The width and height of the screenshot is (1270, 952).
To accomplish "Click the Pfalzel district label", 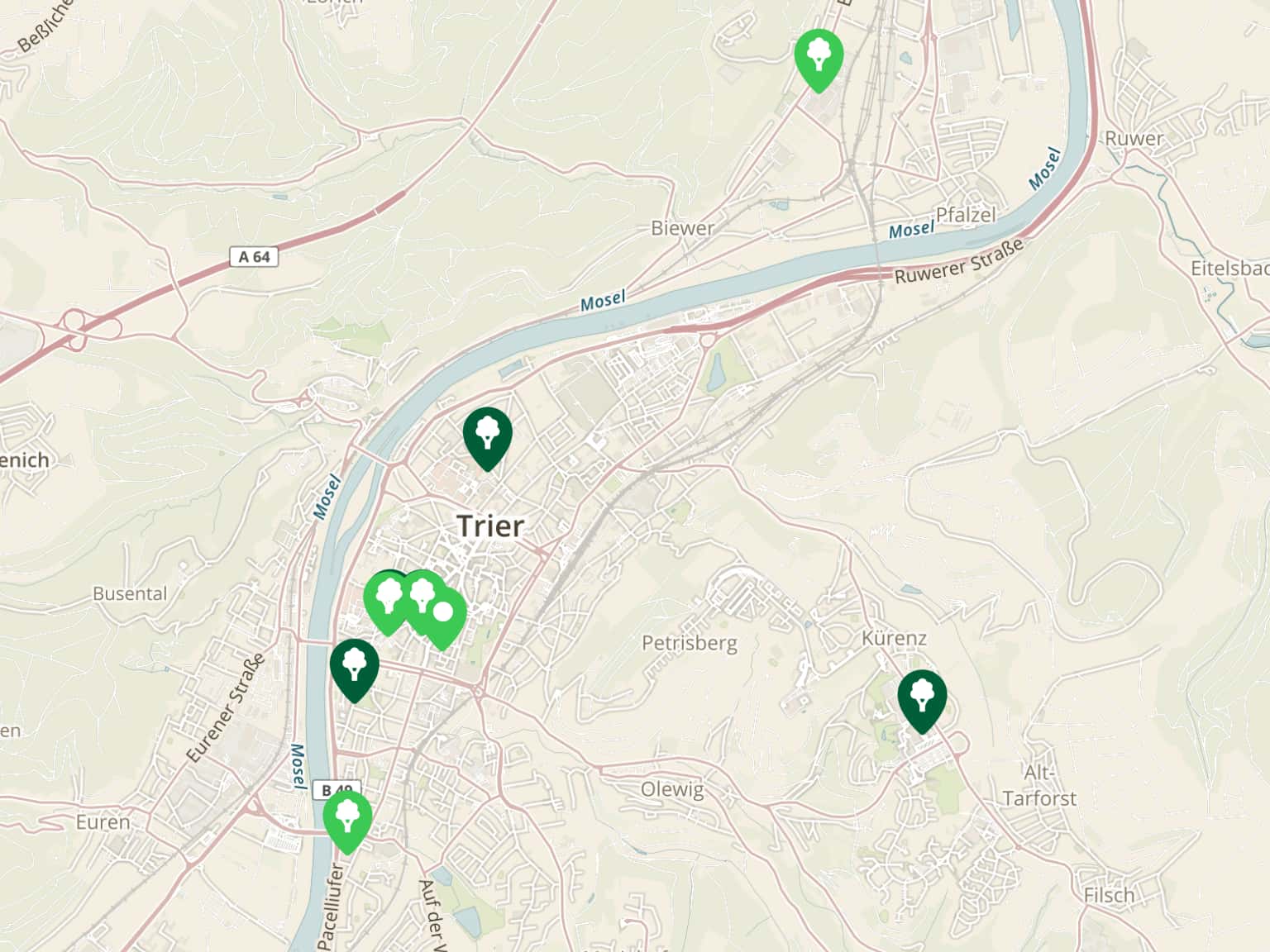I will point(966,215).
